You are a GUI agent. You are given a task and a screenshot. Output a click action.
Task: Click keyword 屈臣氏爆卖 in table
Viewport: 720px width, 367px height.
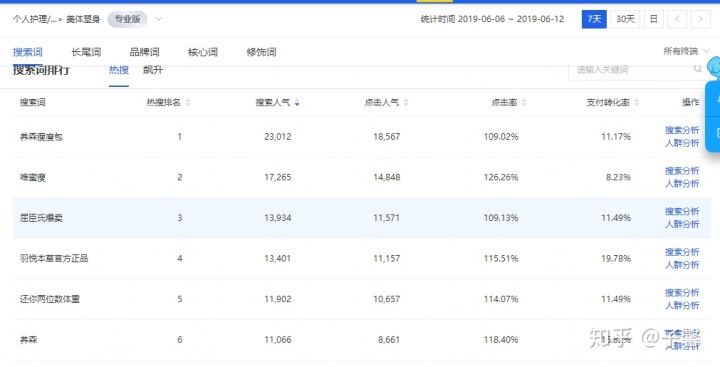(41, 218)
